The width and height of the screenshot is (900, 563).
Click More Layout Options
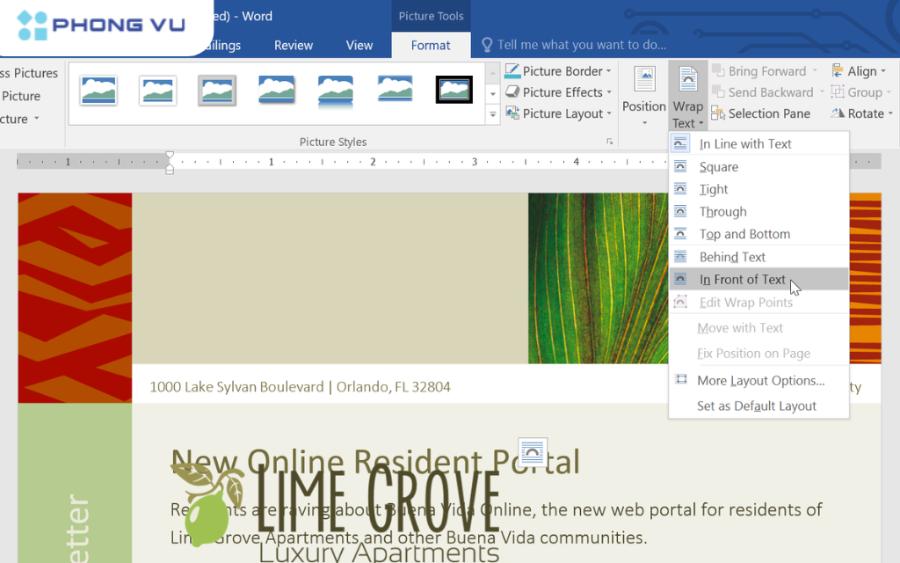coord(760,381)
